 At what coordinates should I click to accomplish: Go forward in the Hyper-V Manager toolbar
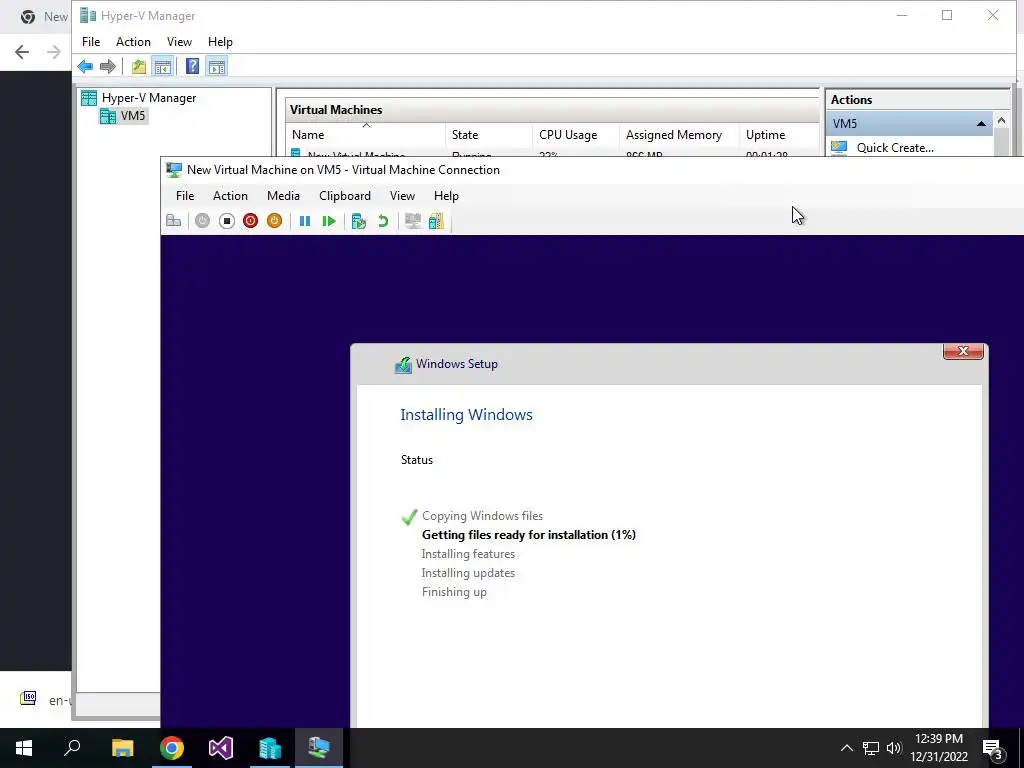coord(108,66)
